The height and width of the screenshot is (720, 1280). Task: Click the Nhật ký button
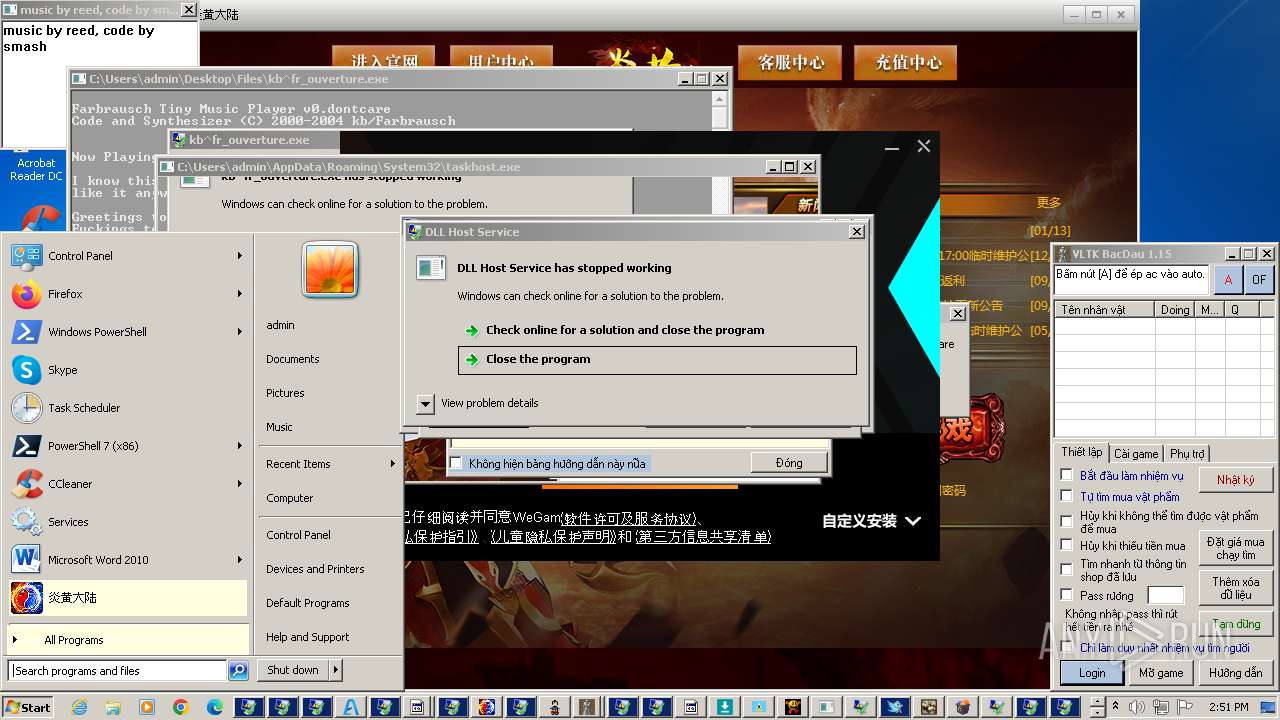coord(1236,480)
